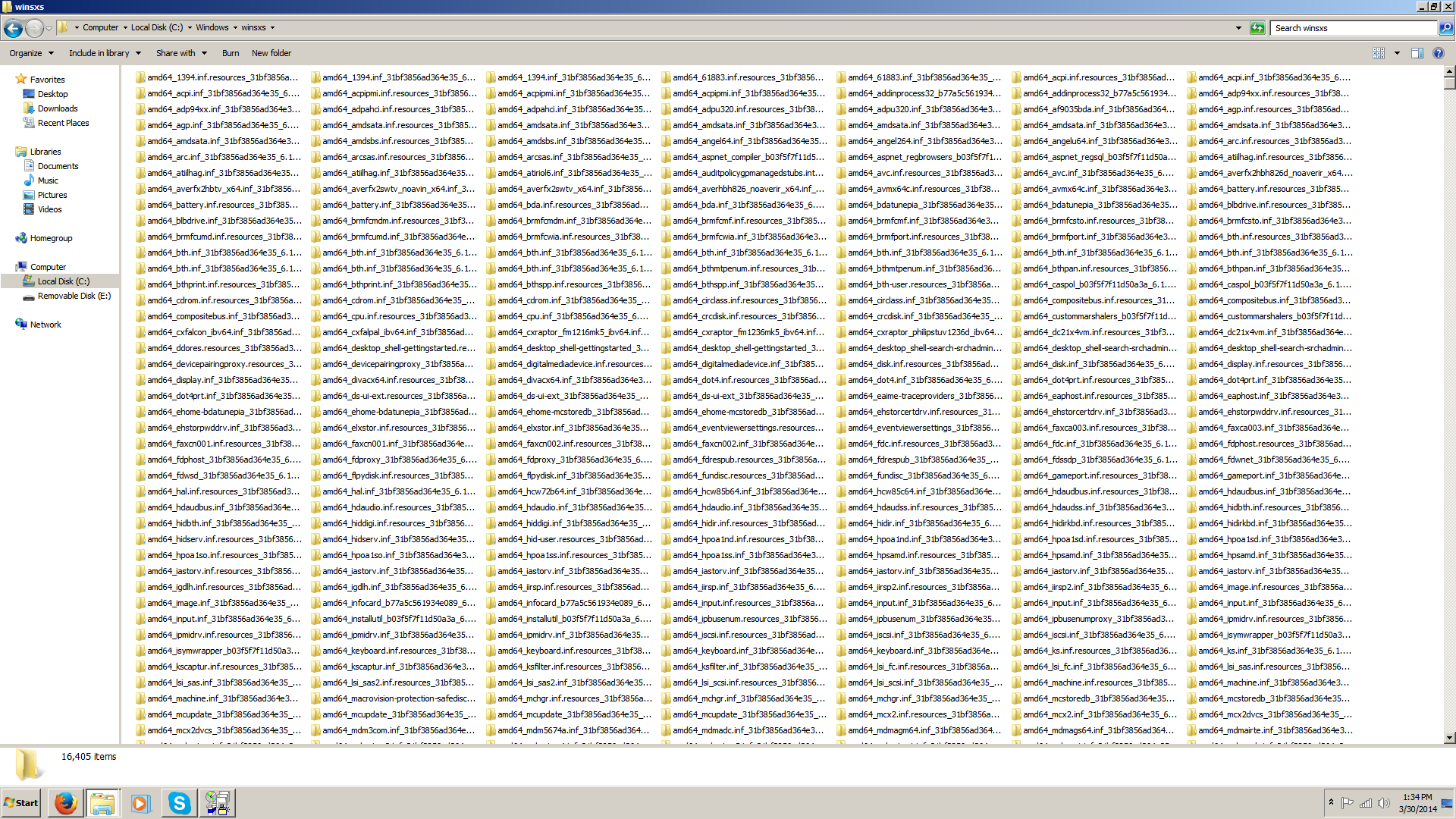Select Local Disk (C:) in tree
Viewport: 1456px width, 819px height.
[x=63, y=281]
